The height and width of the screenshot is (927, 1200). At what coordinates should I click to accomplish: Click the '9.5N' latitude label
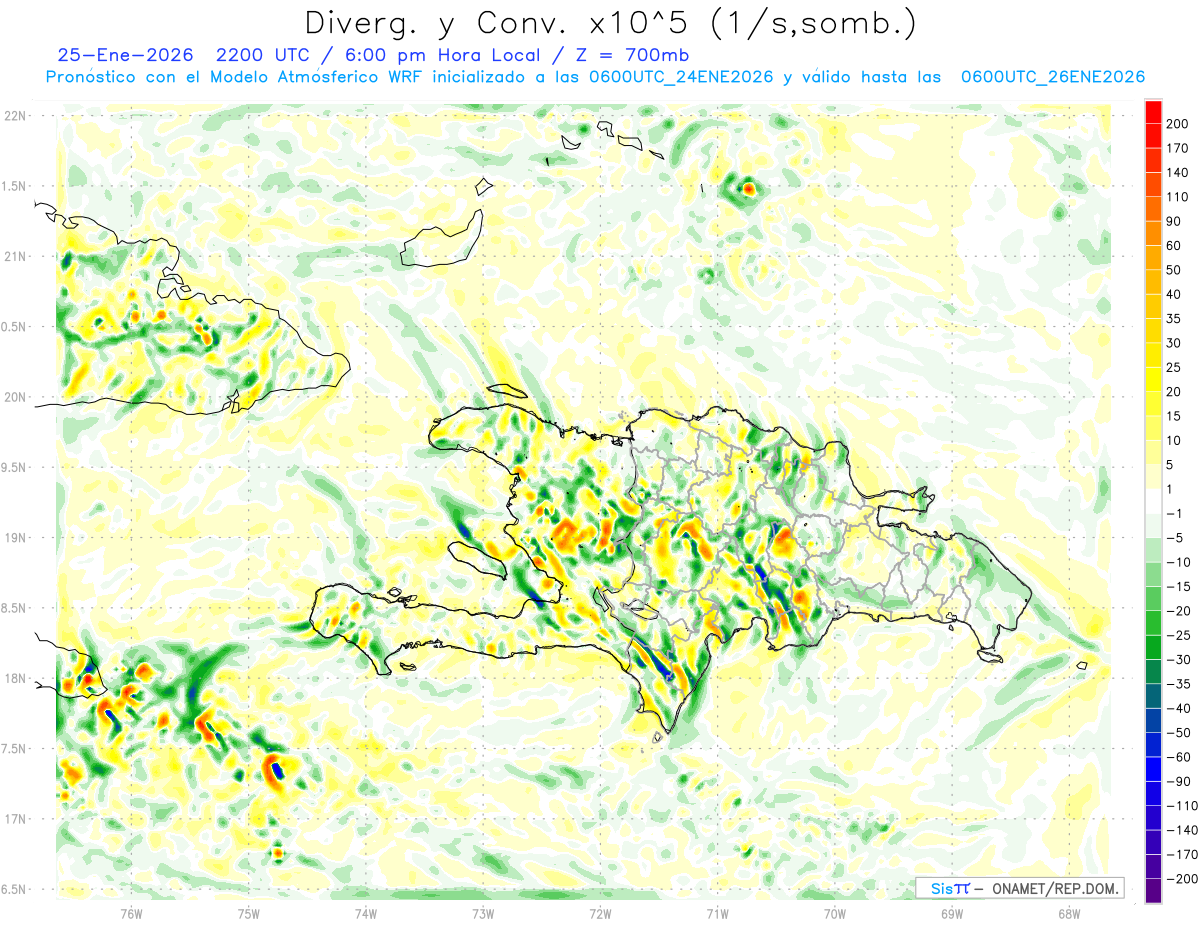15,468
